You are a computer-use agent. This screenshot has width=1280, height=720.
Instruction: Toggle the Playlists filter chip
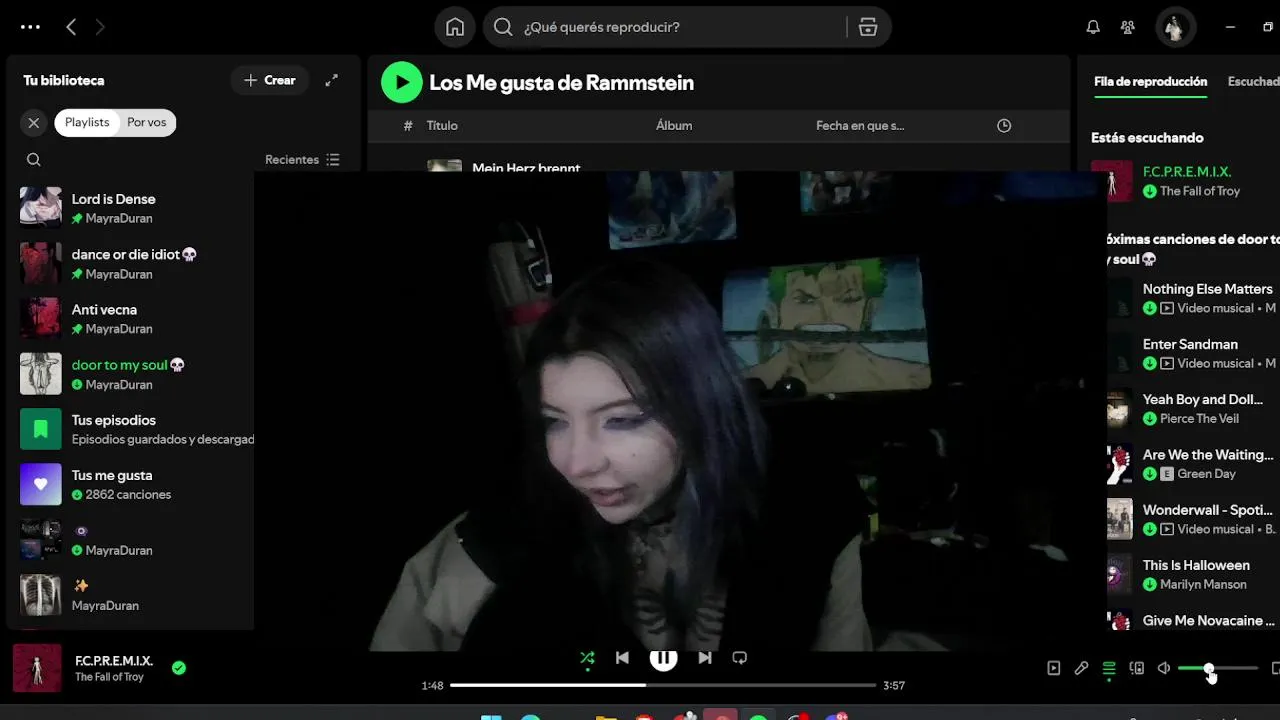(87, 122)
